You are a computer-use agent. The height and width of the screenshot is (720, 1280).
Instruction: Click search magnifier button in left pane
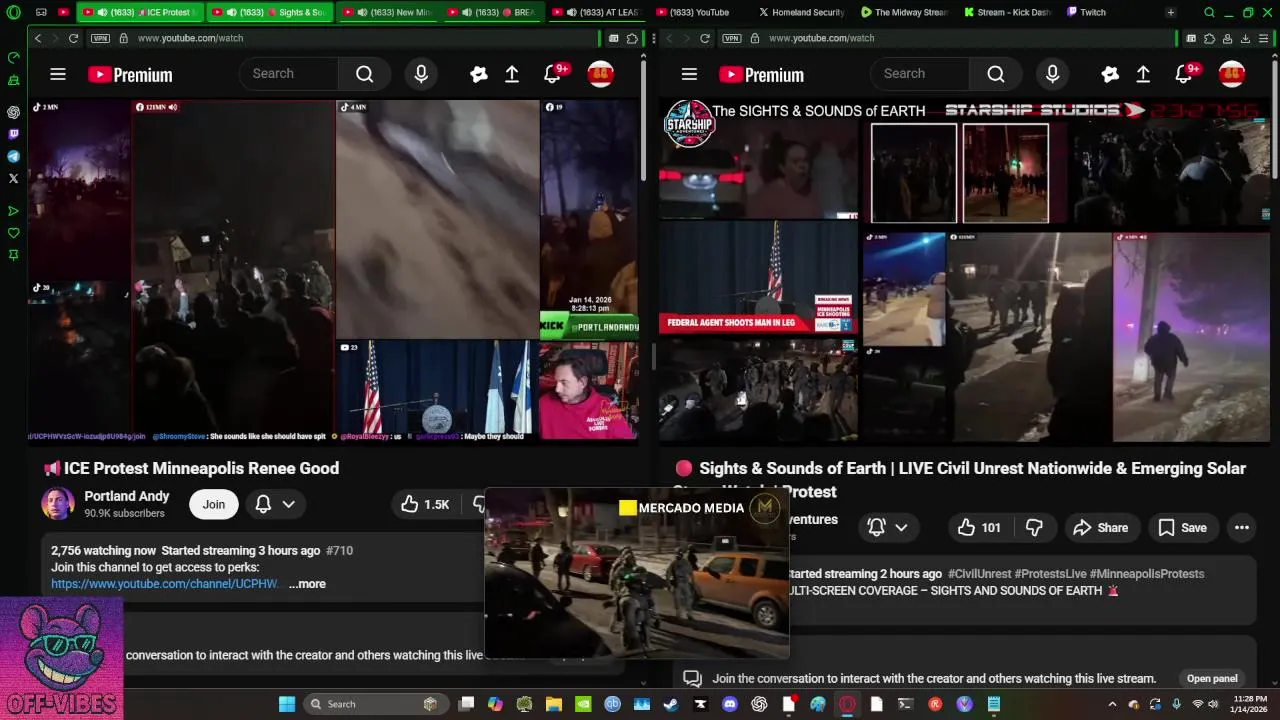coord(365,74)
